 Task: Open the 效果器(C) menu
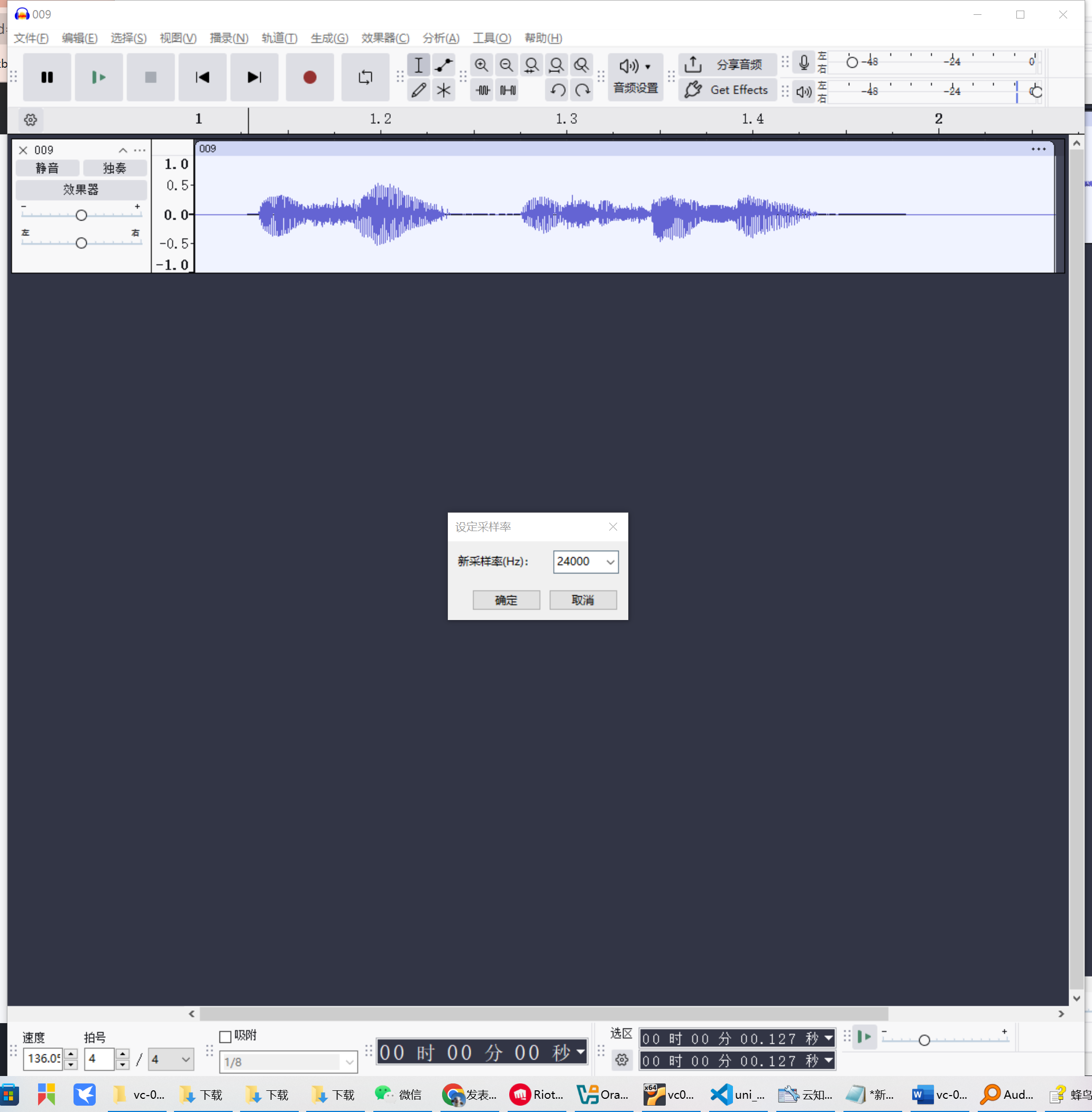tap(385, 38)
